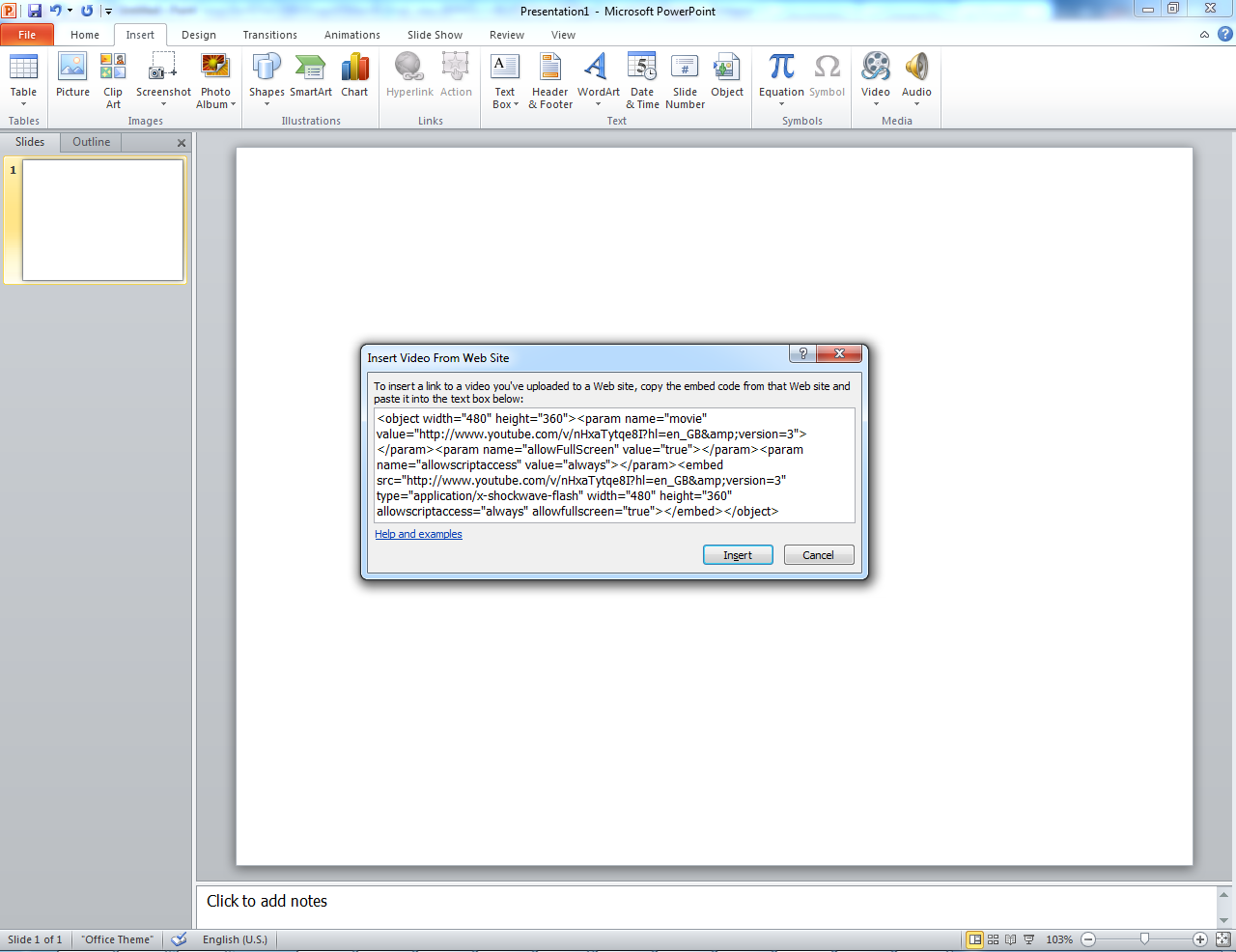
Task: Insert a Chart
Action: (x=354, y=75)
